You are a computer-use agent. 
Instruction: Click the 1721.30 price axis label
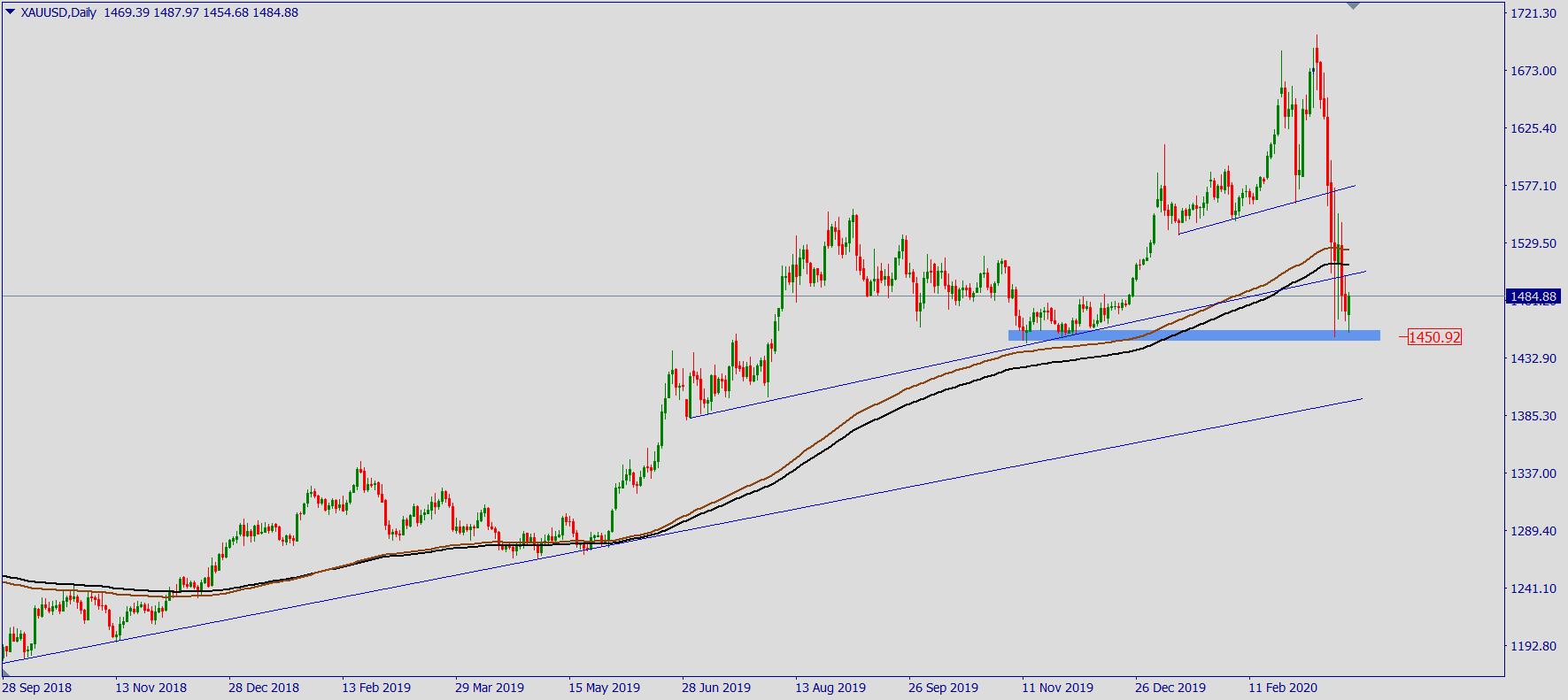coord(1533,13)
